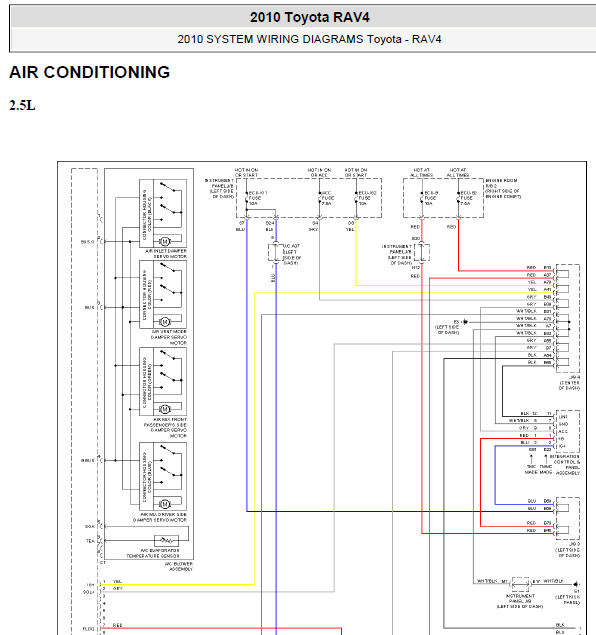Click the 'TEA' terminal label on the left
This screenshot has width=596, height=635.
90,541
